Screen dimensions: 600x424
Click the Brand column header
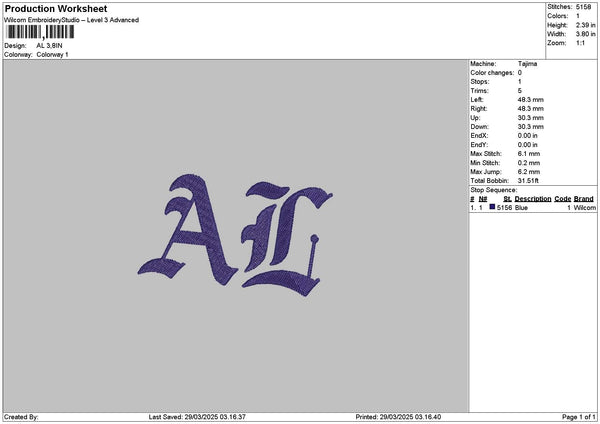point(584,199)
